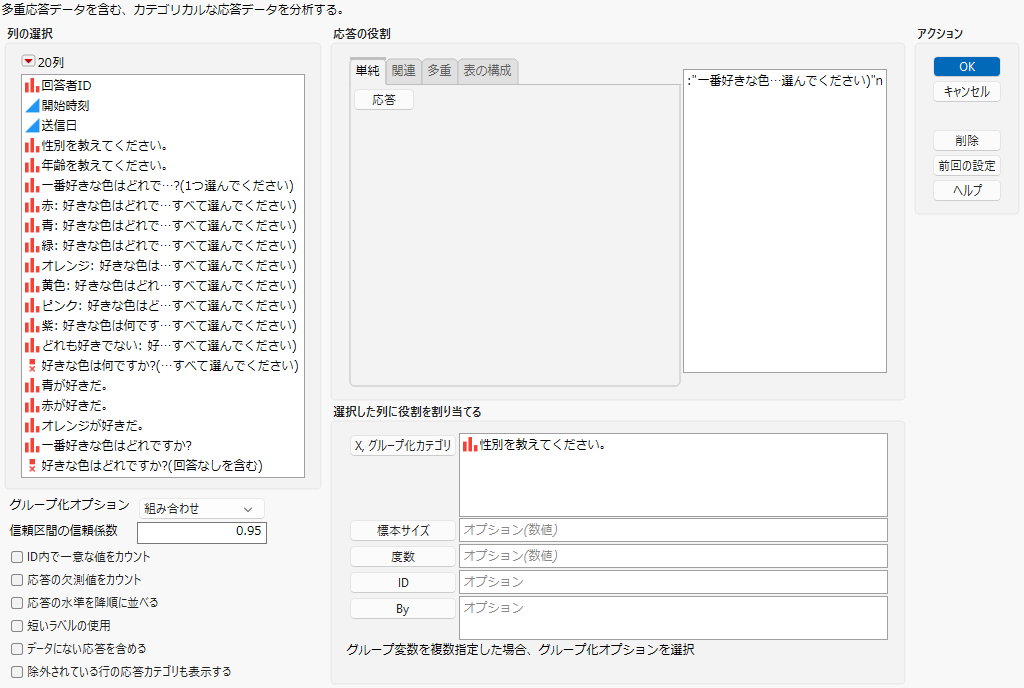Select 赤が好きだ。 column name
The image size is (1024, 688).
74,405
